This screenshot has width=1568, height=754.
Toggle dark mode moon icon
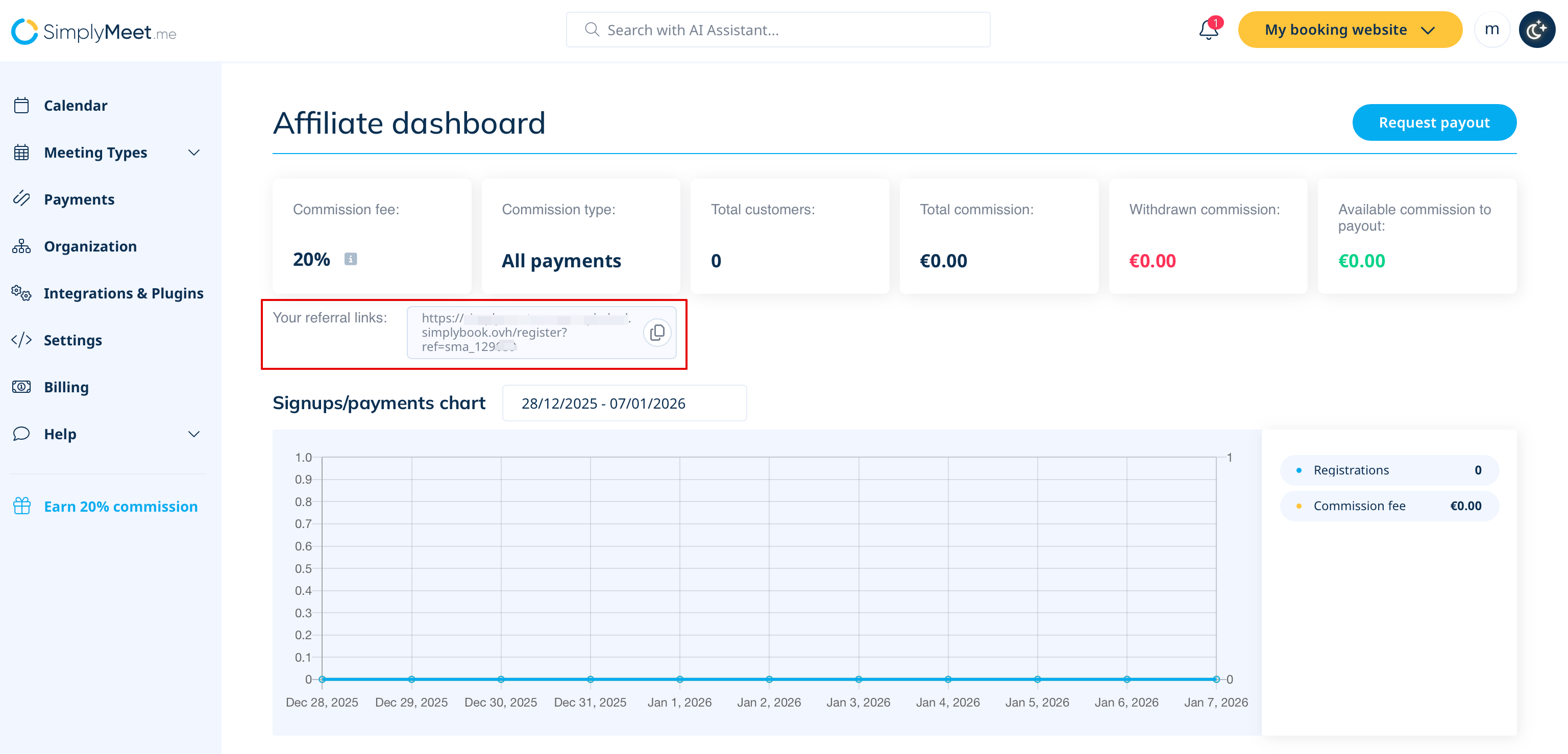(x=1536, y=30)
